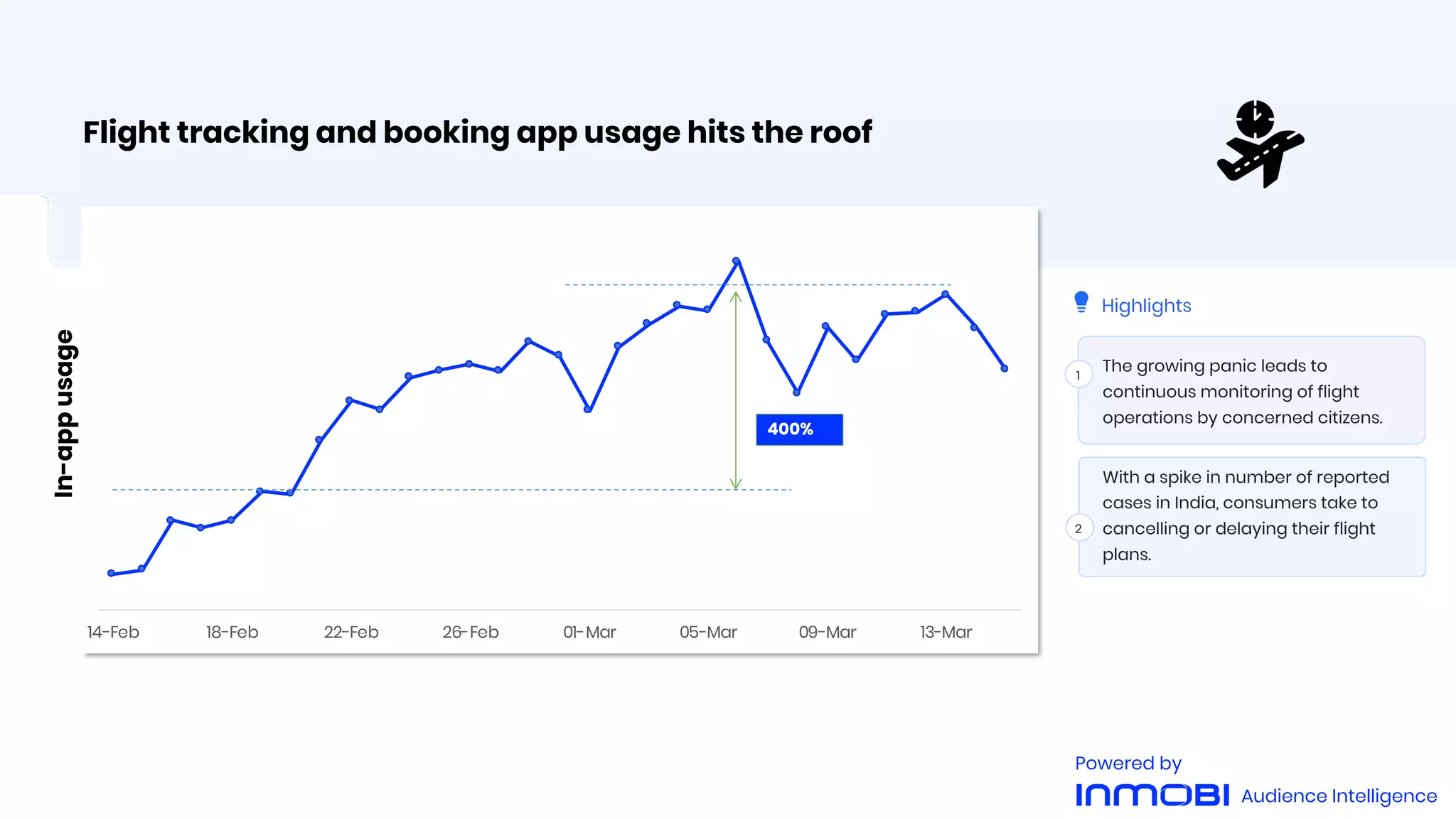Click the '22-Feb' axis label
Image resolution: width=1456 pixels, height=819 pixels.
coord(351,632)
